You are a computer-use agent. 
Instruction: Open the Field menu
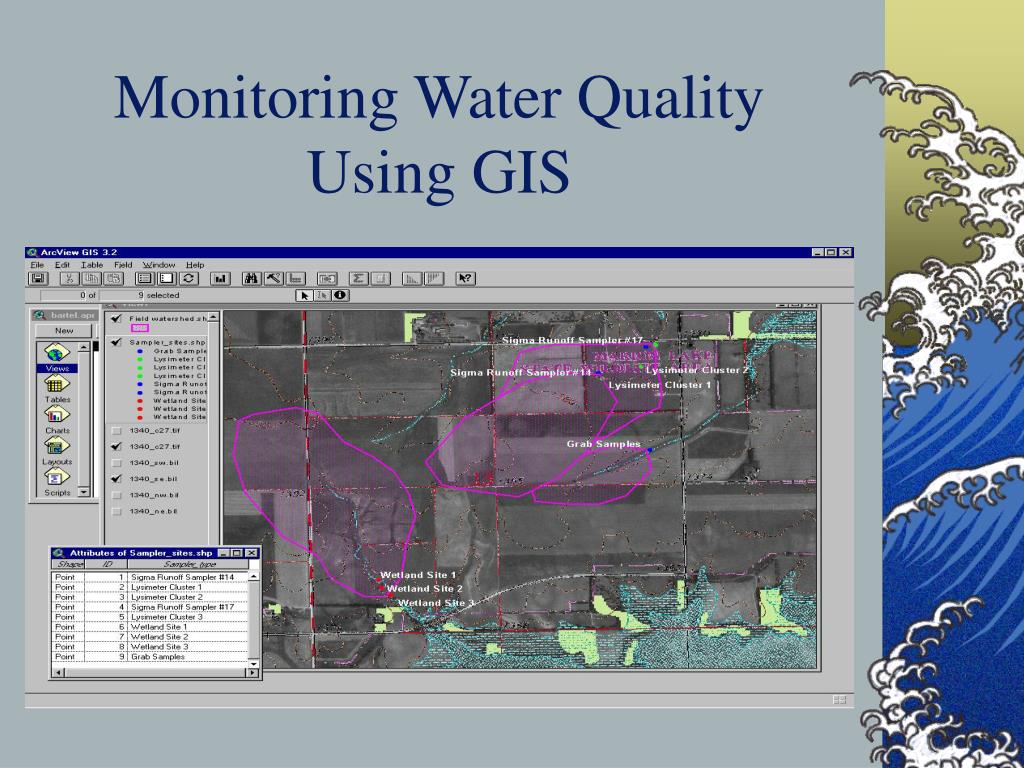123,265
